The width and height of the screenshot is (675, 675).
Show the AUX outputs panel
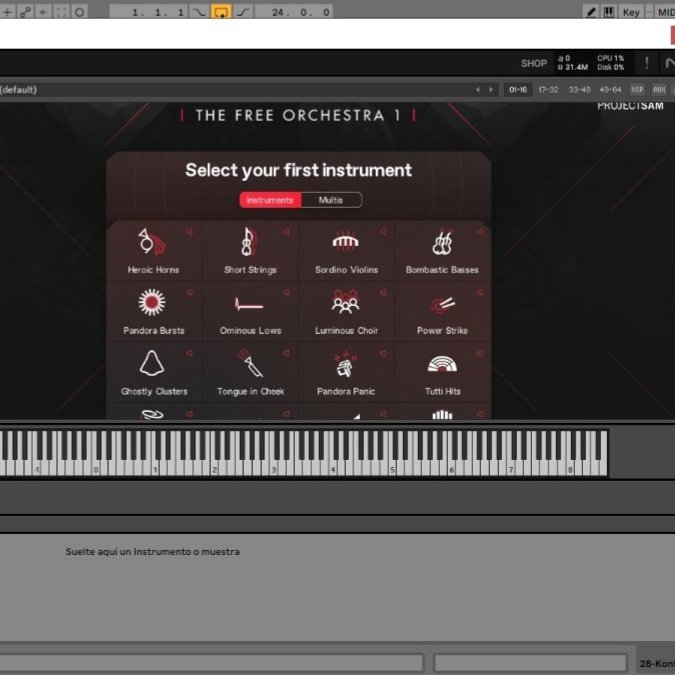click(659, 90)
